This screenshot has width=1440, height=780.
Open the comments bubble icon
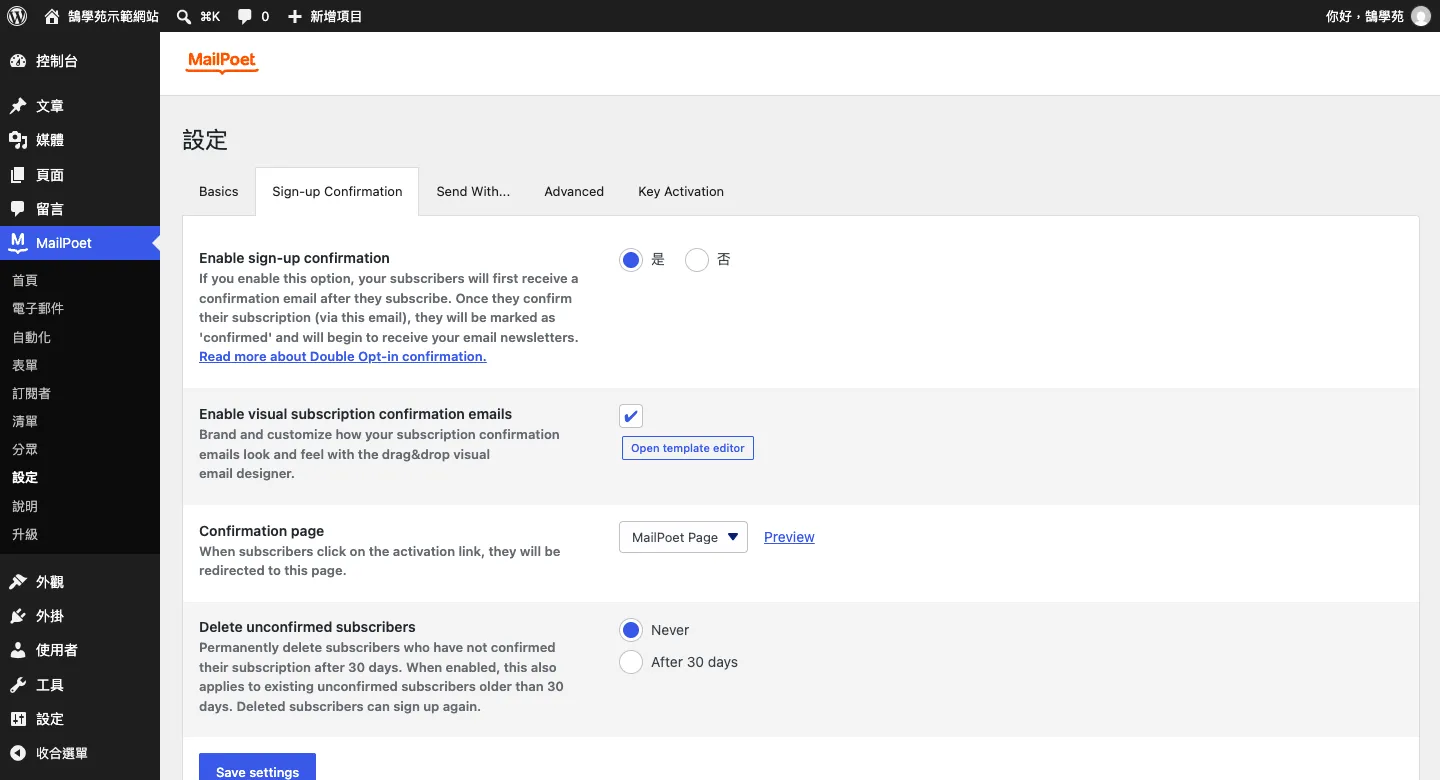point(245,17)
